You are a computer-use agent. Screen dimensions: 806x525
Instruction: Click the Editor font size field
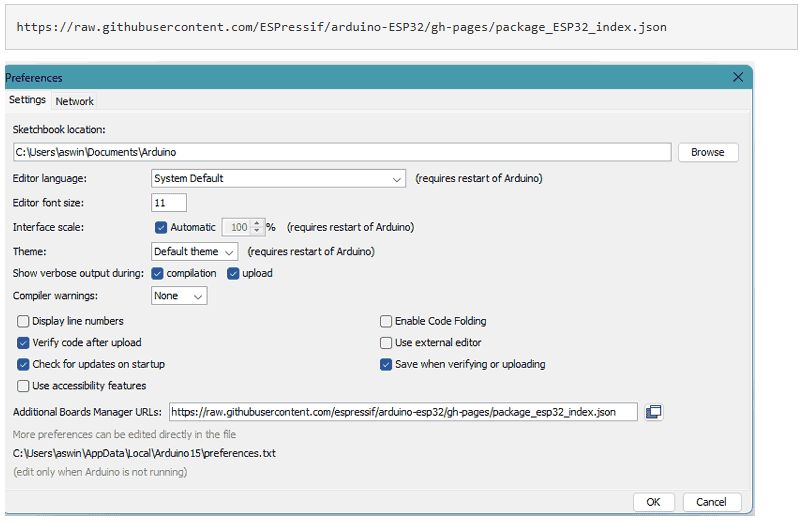tap(169, 203)
